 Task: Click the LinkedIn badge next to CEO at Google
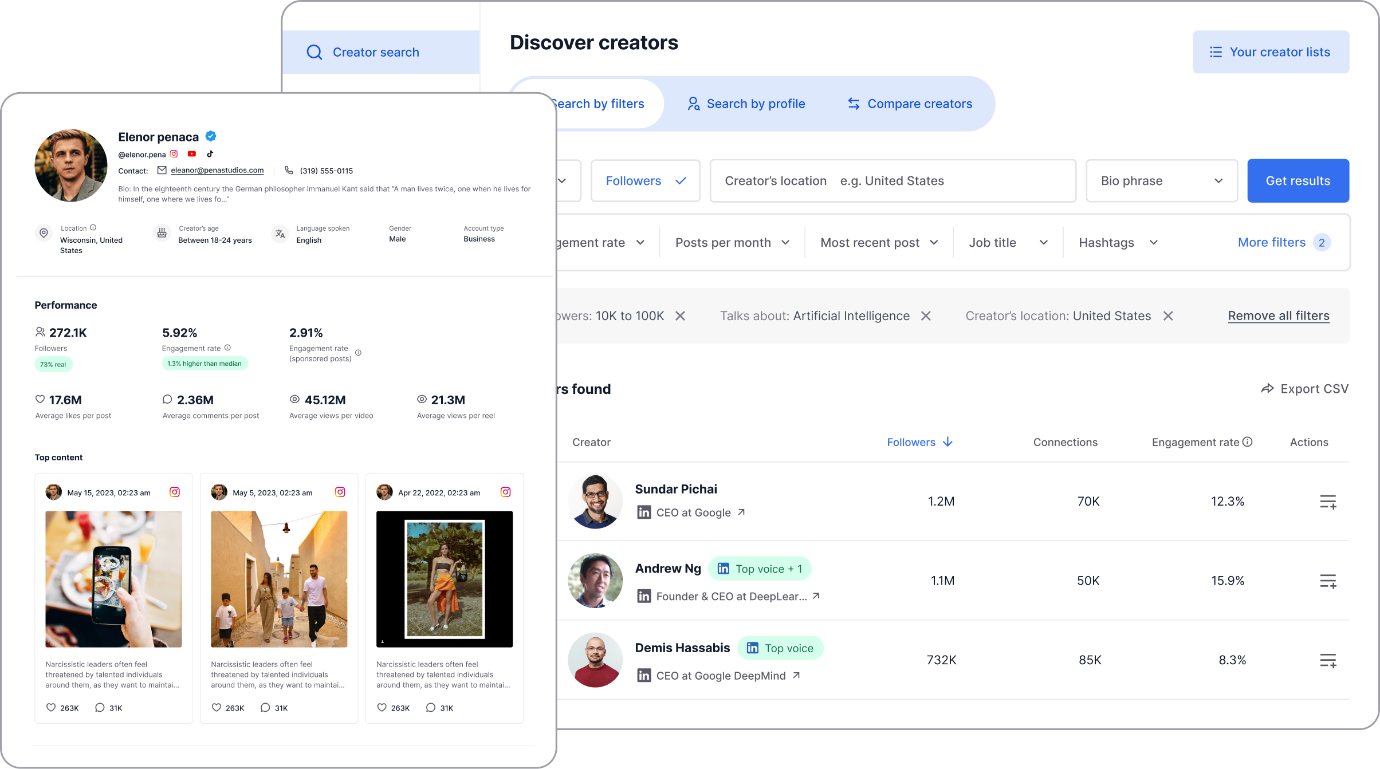(x=642, y=510)
